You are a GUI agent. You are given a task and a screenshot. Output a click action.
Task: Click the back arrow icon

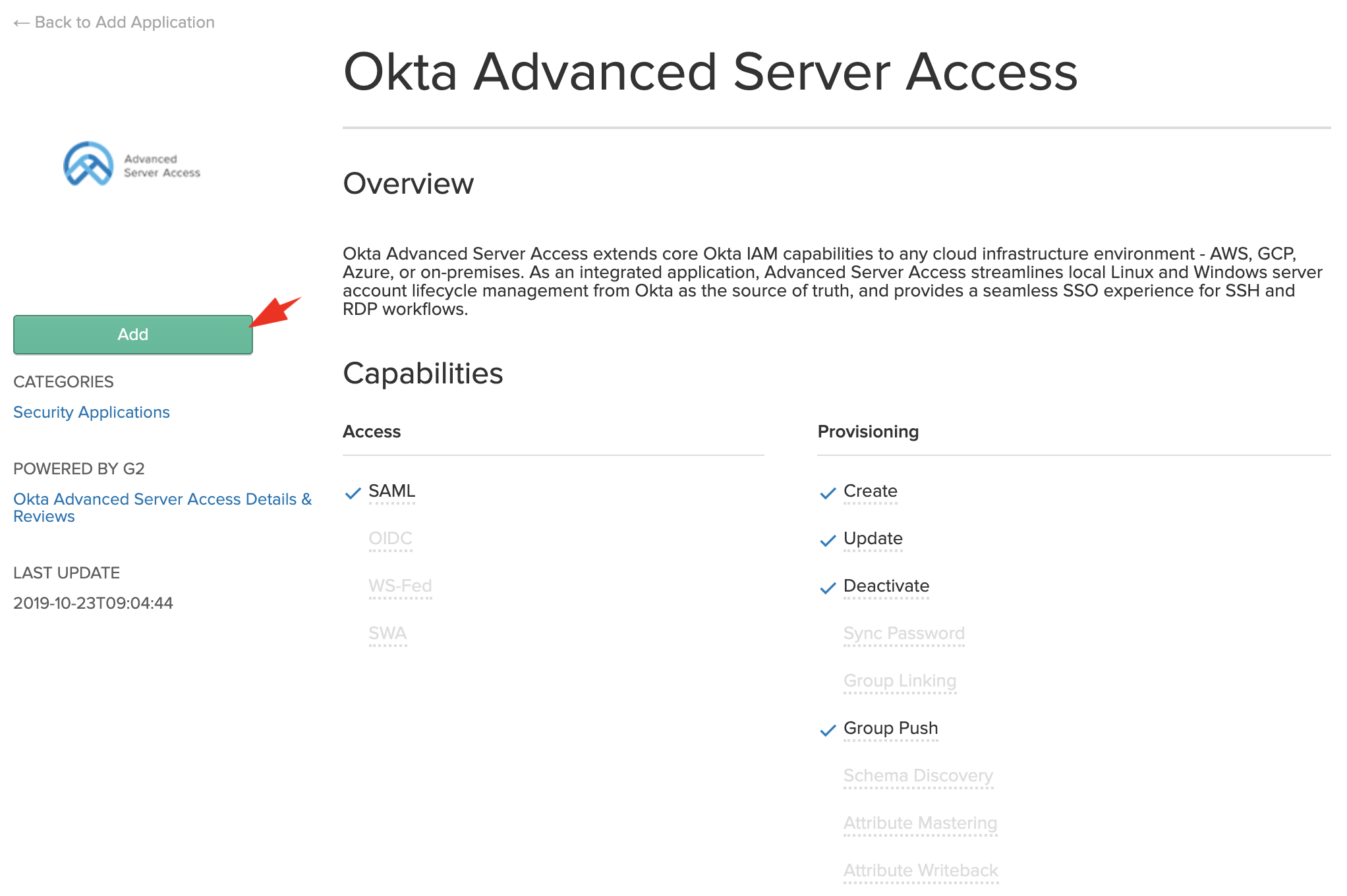[x=21, y=23]
